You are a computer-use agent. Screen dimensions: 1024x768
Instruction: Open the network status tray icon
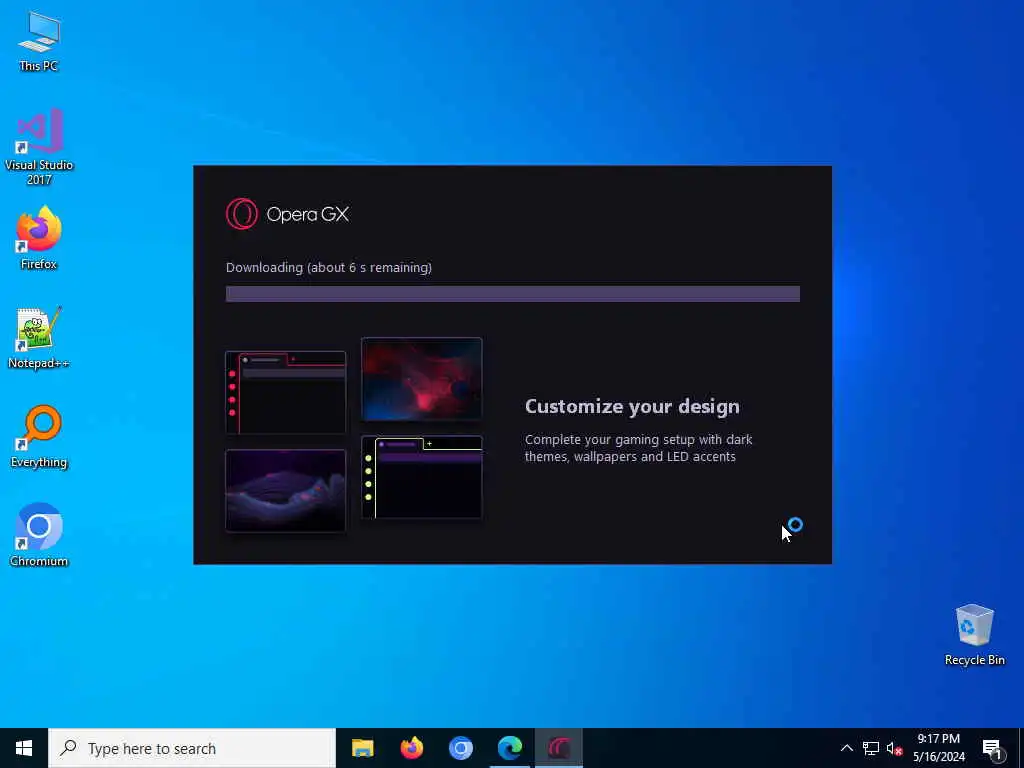click(x=871, y=748)
